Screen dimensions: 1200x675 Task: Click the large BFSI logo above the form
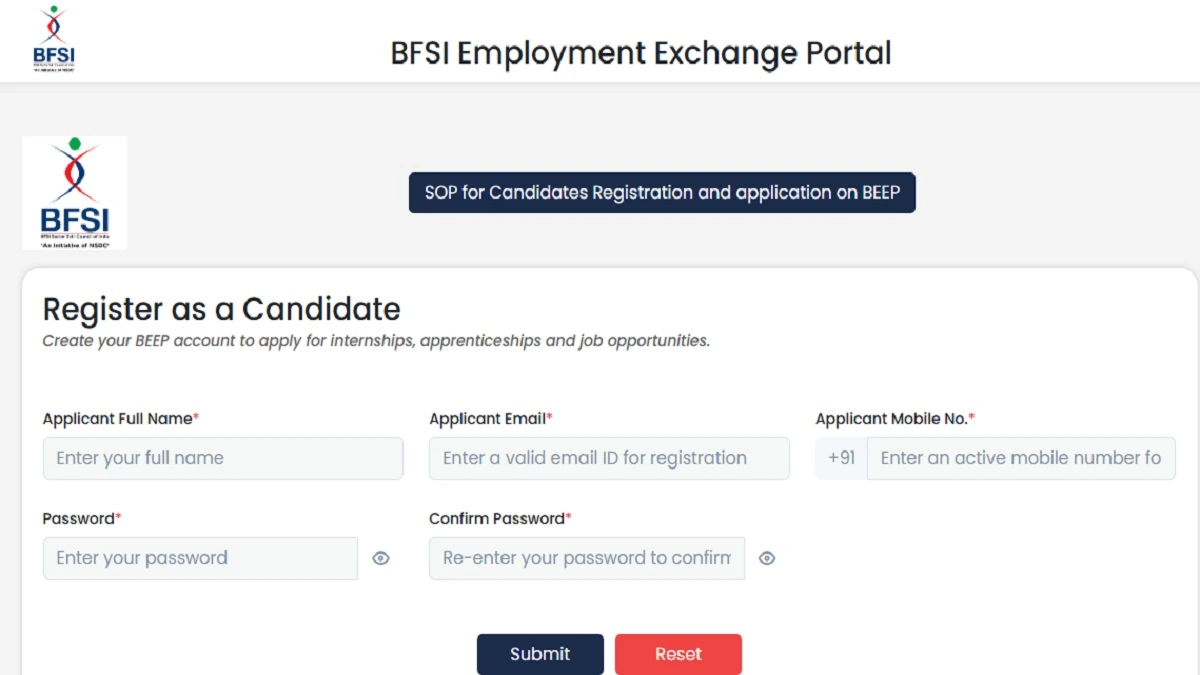pyautogui.click(x=74, y=192)
